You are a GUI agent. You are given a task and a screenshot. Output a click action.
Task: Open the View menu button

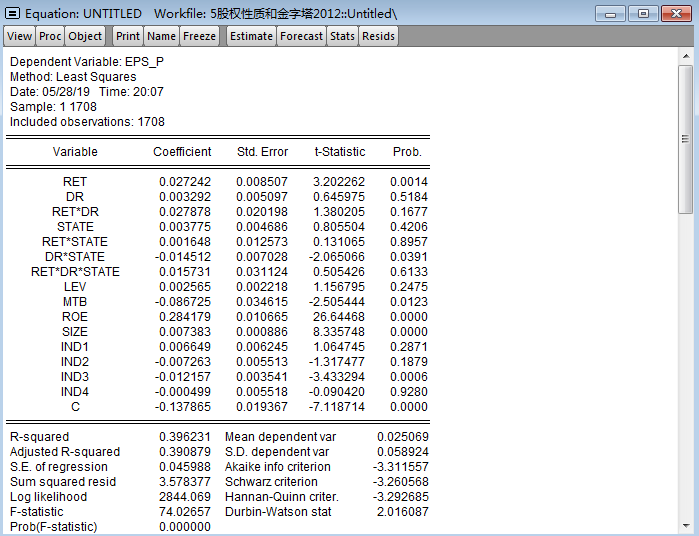point(19,36)
